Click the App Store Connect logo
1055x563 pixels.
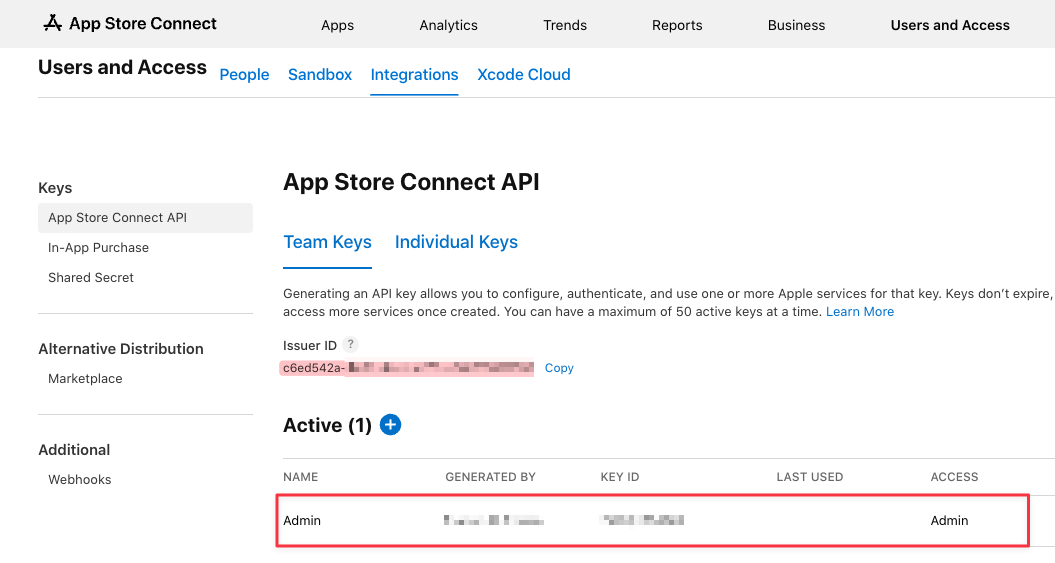130,24
